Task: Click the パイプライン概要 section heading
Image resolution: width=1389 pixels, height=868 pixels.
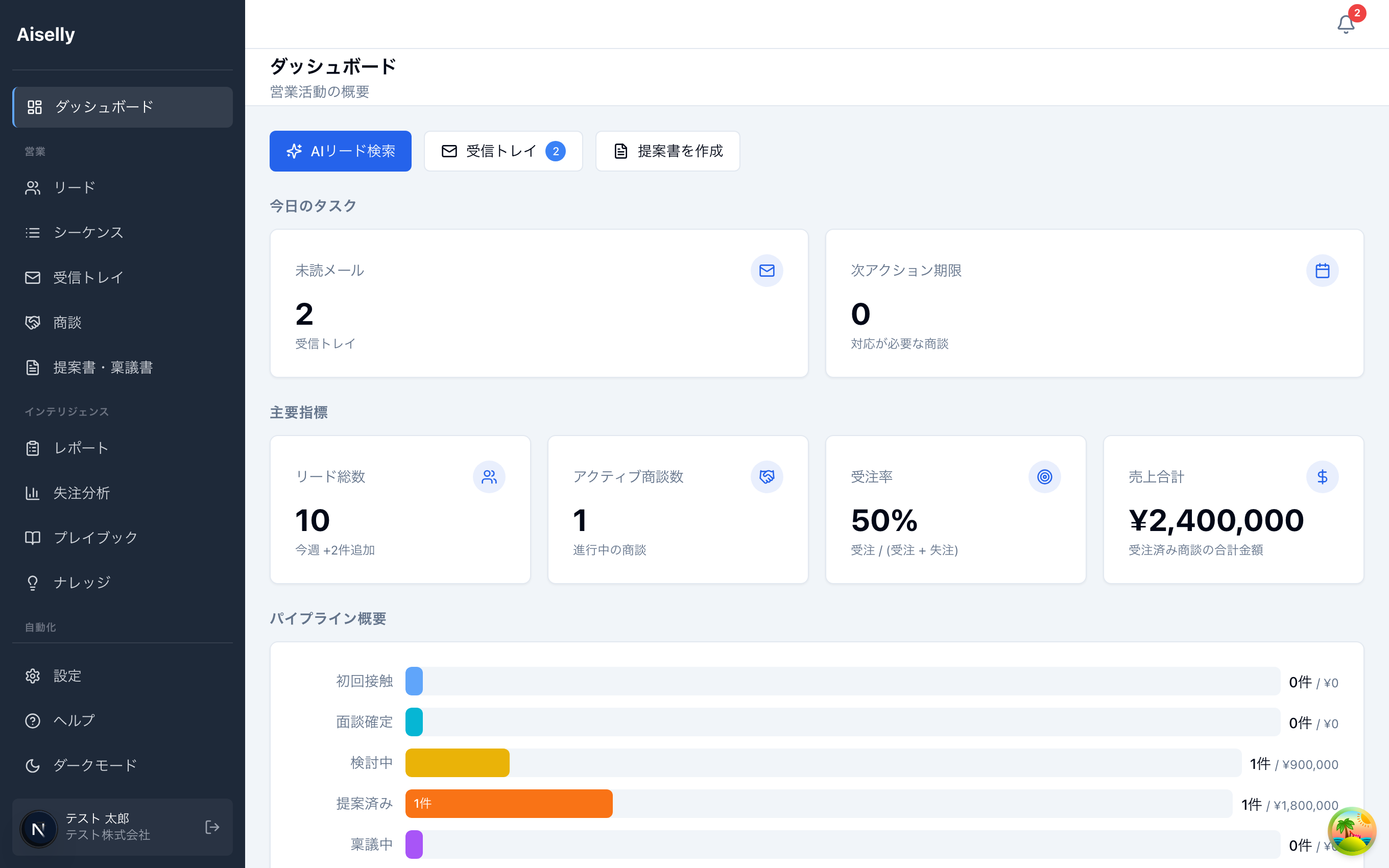Action: pos(328,619)
